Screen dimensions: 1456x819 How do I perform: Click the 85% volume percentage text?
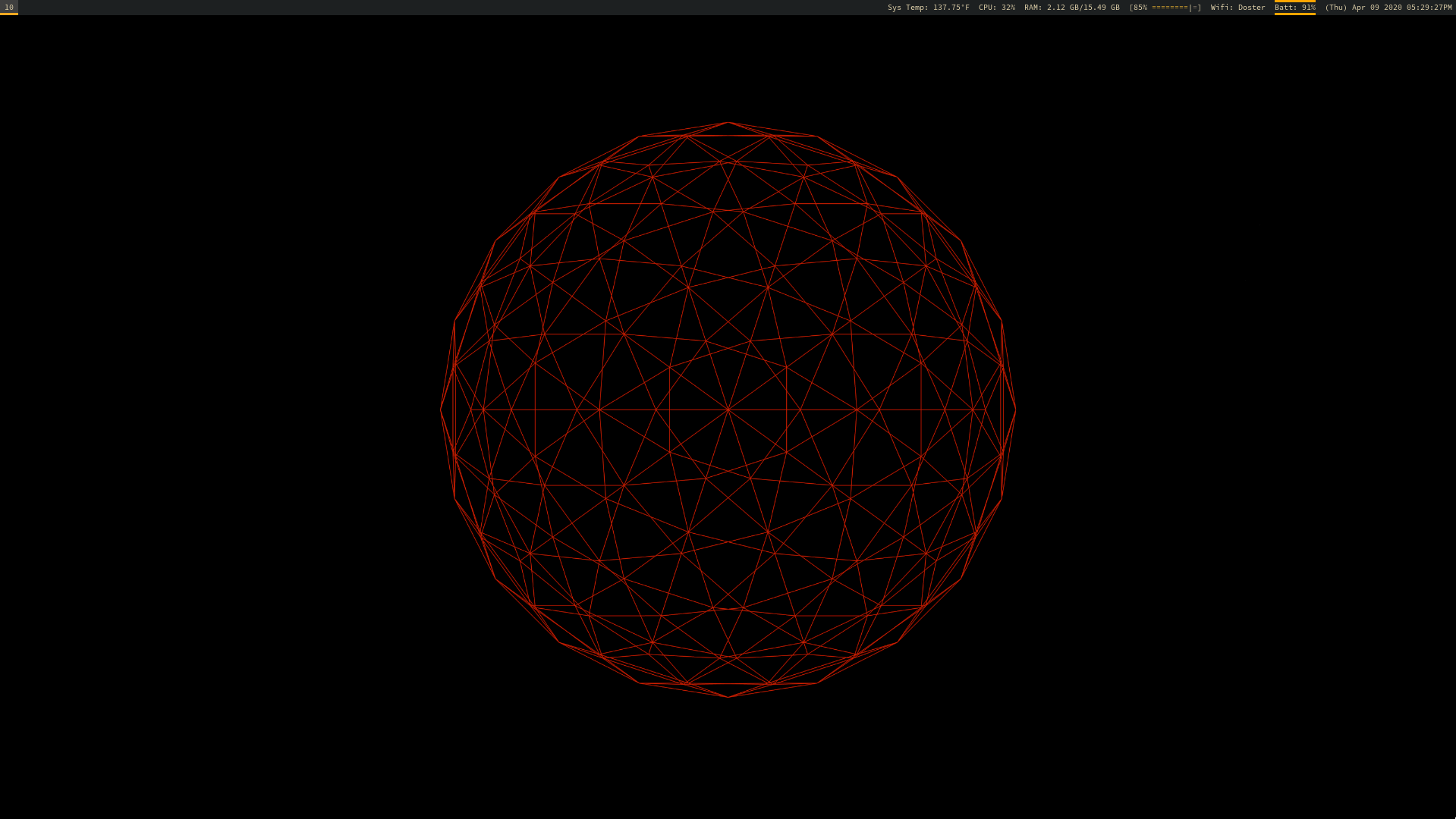point(1140,8)
